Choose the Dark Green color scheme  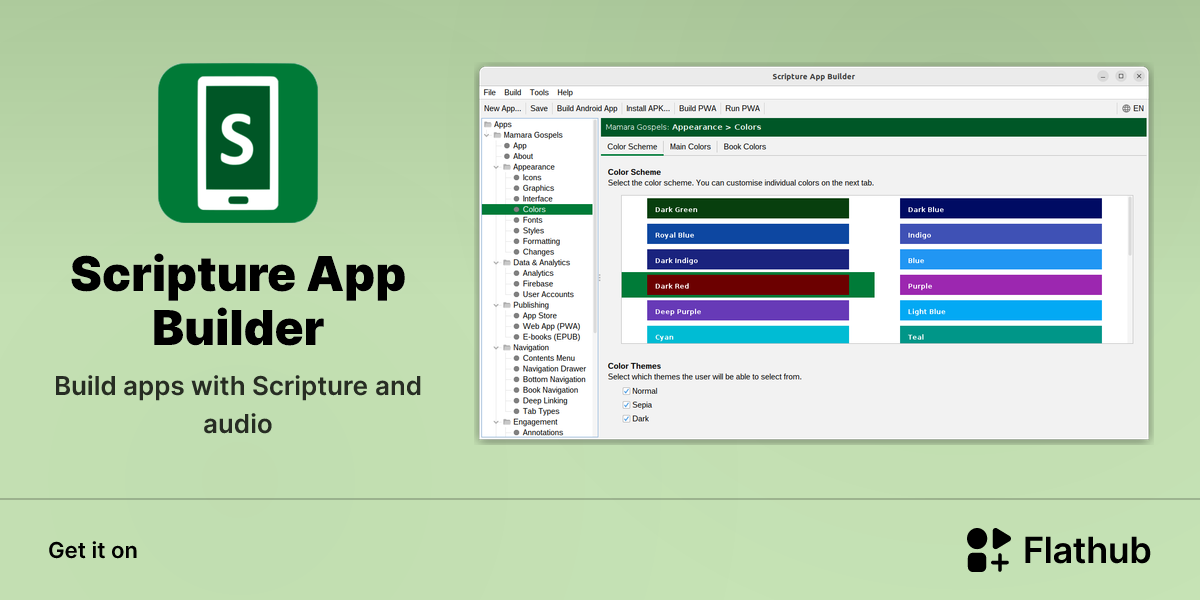tap(748, 208)
